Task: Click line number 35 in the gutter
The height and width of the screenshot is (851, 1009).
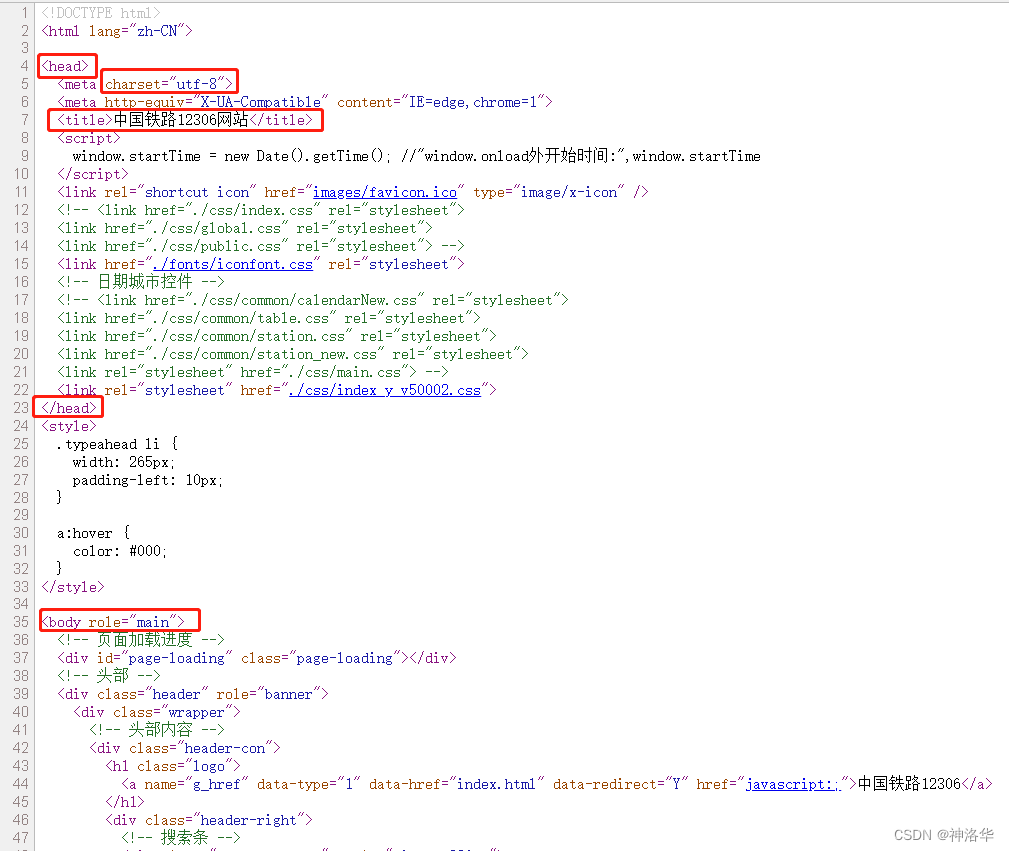Action: click(x=20, y=621)
